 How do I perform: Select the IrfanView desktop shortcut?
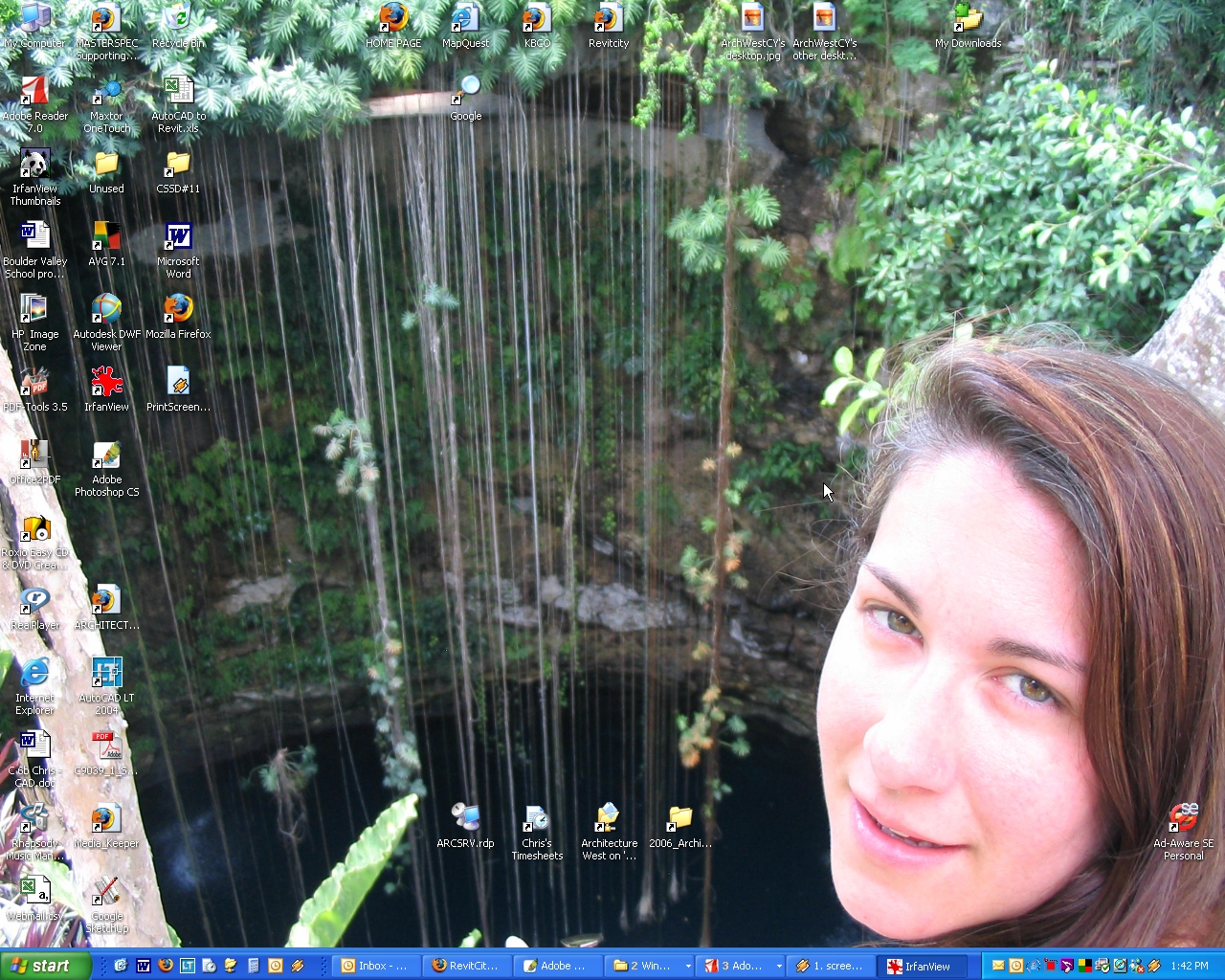point(106,383)
